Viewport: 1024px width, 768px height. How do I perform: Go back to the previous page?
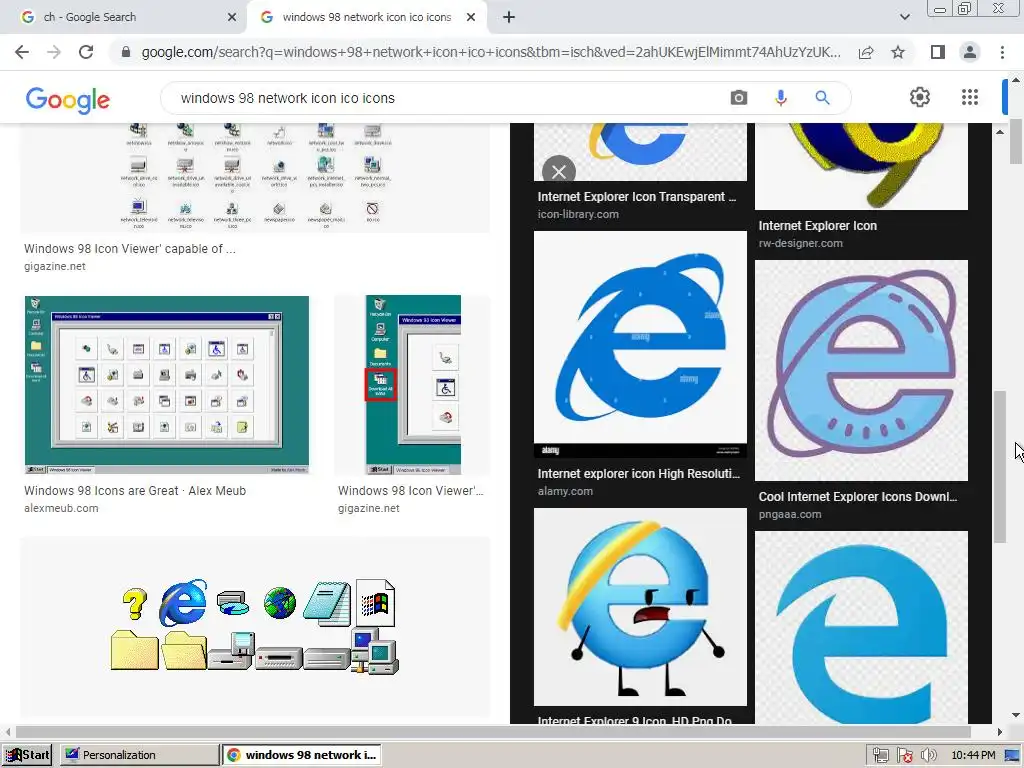(22, 52)
